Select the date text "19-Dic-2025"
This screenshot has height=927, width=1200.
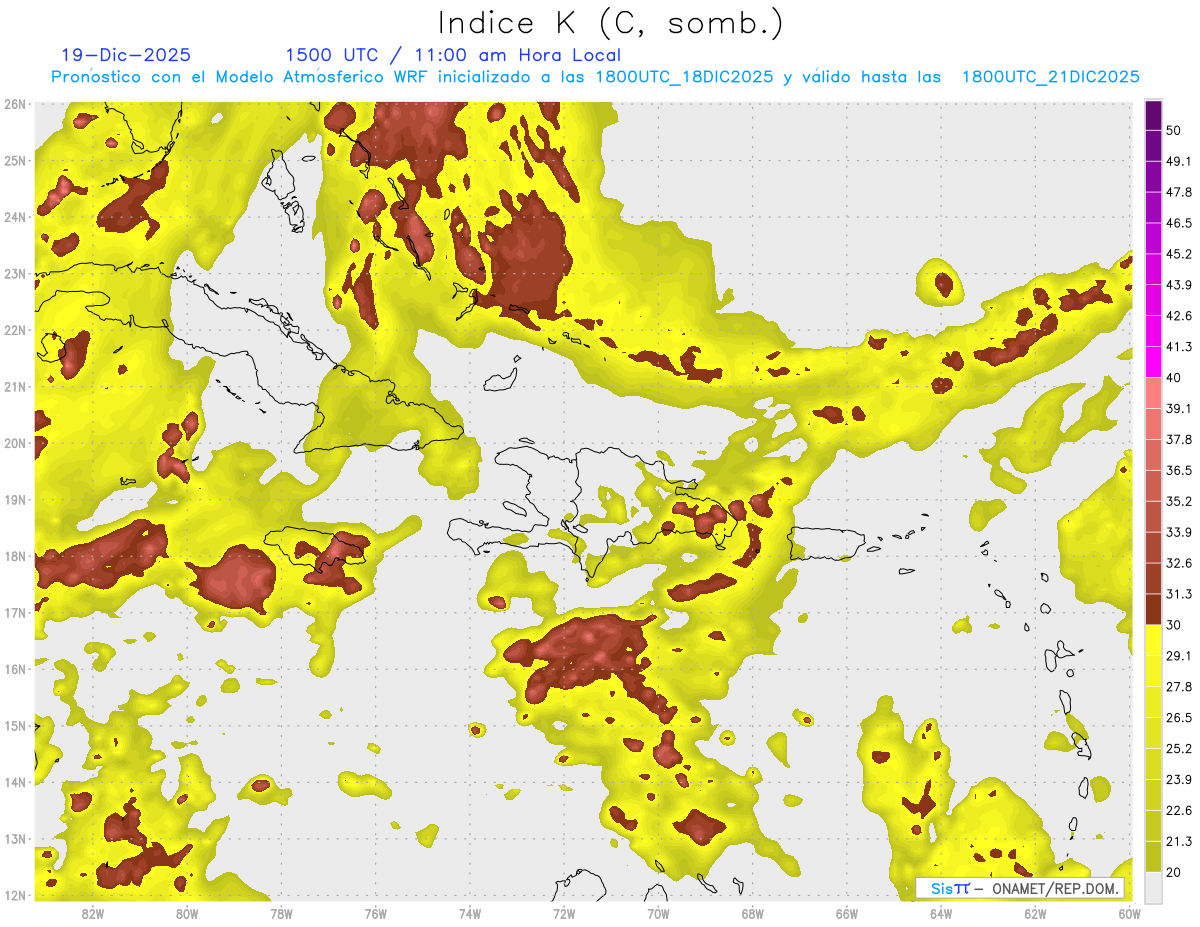point(126,55)
